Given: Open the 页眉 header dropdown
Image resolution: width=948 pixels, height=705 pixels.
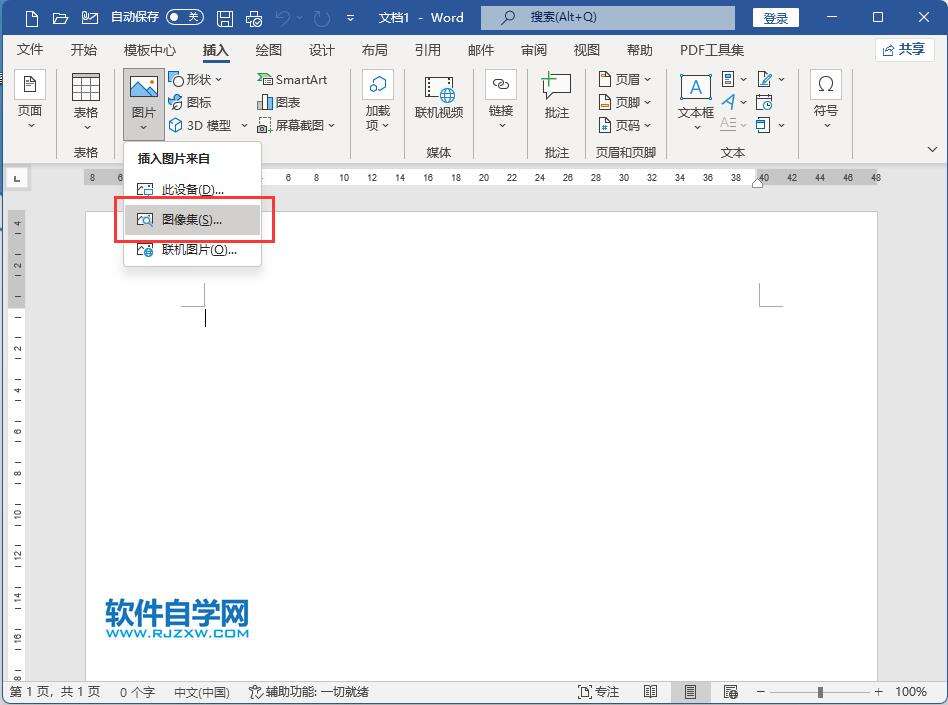Looking at the screenshot, I should [625, 79].
